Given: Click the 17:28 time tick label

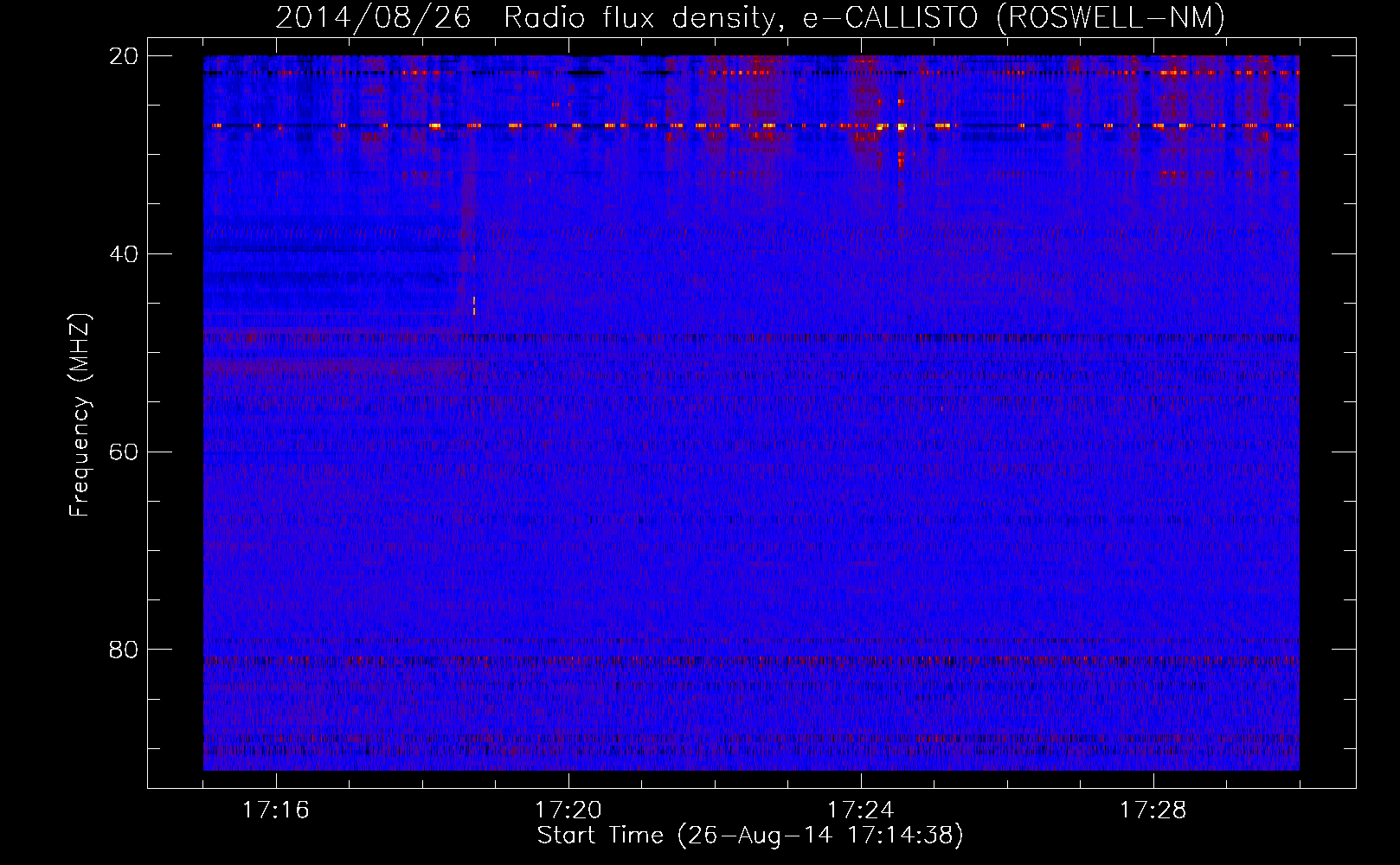Looking at the screenshot, I should [1153, 811].
